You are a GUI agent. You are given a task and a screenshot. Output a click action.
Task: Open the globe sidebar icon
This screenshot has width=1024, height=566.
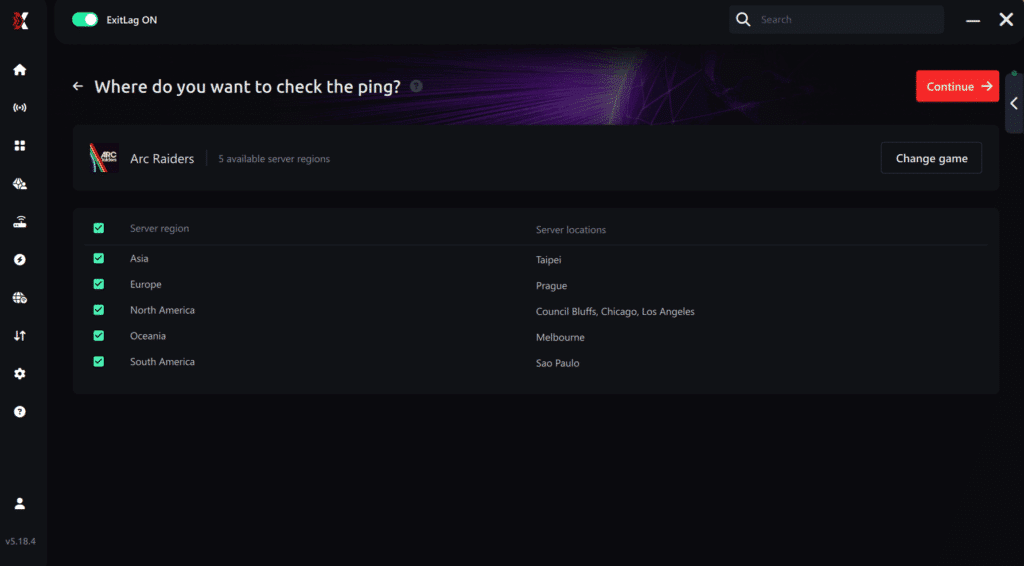[x=20, y=298]
